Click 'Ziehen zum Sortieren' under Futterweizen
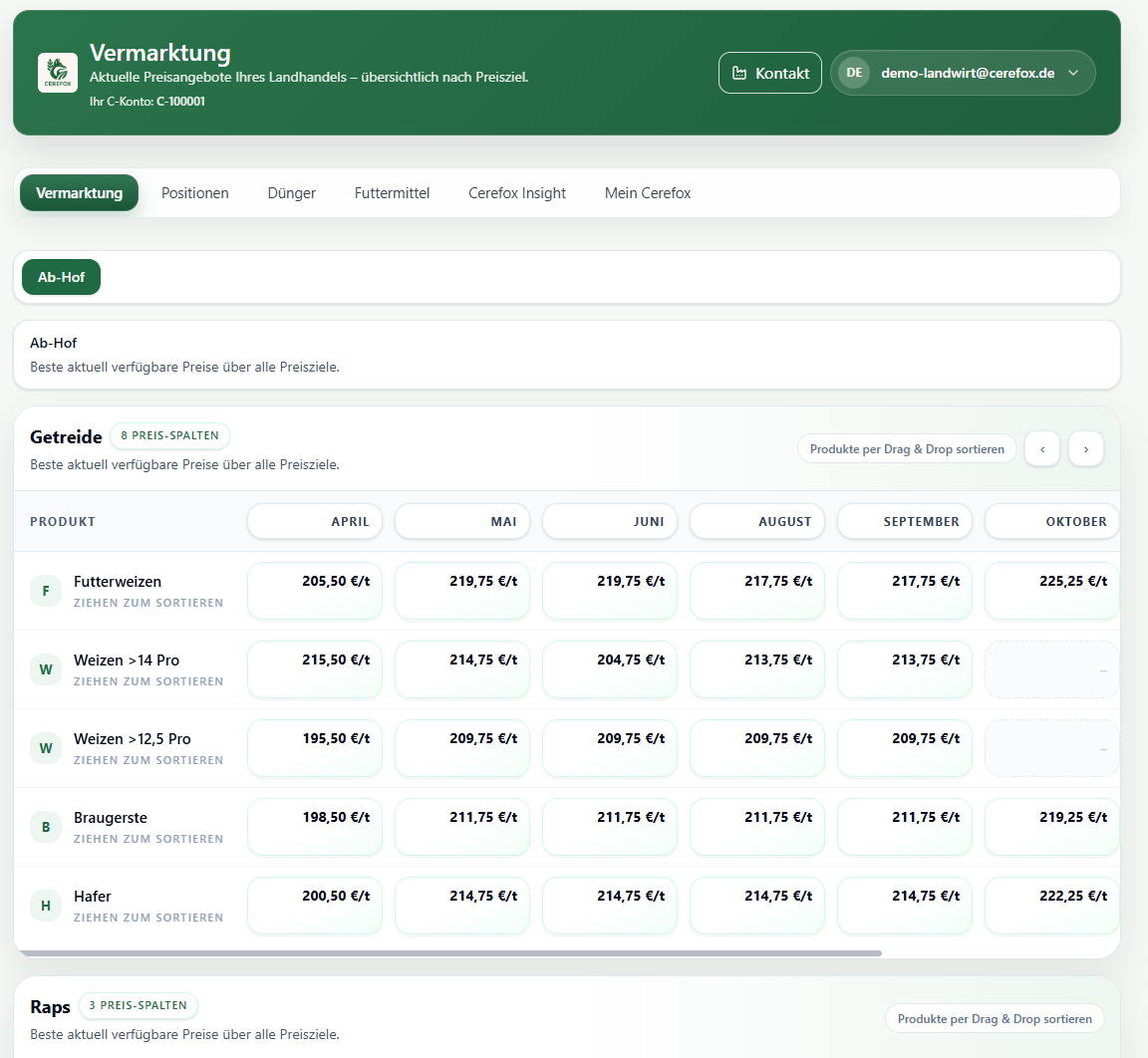The width and height of the screenshot is (1148, 1058). click(147, 603)
